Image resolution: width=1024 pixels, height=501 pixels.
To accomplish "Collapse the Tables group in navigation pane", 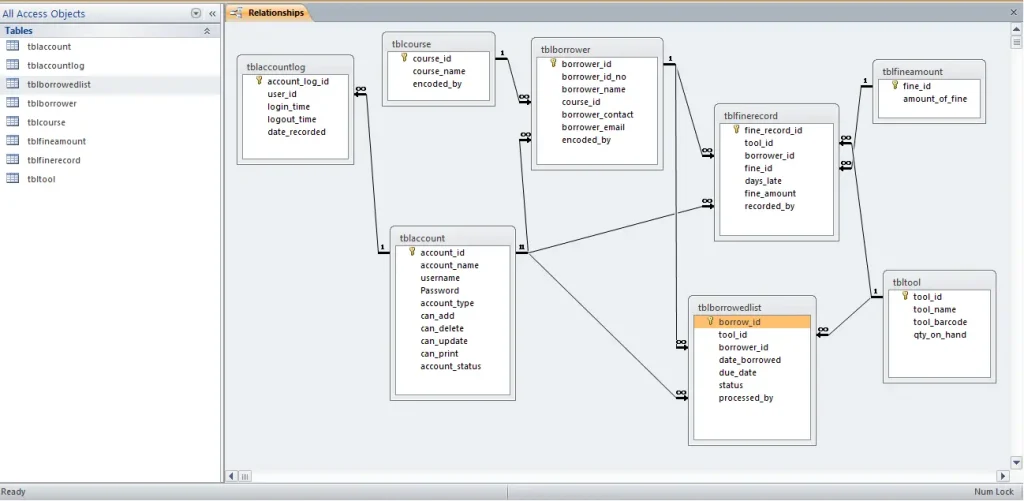I will 207,31.
